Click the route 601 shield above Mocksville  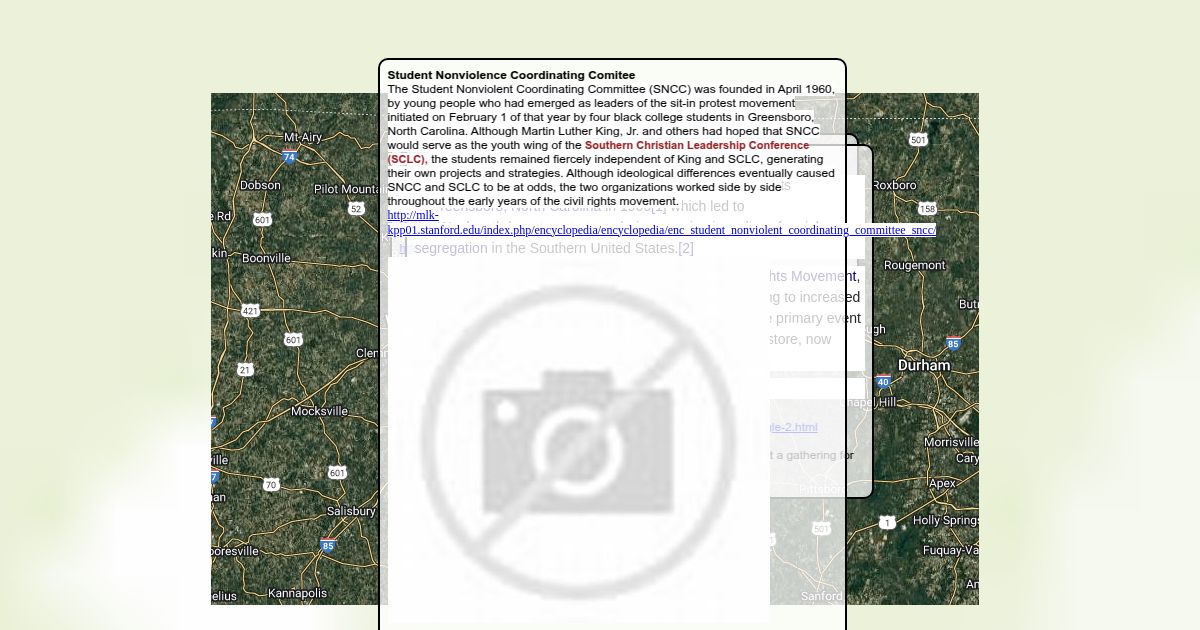[292, 340]
